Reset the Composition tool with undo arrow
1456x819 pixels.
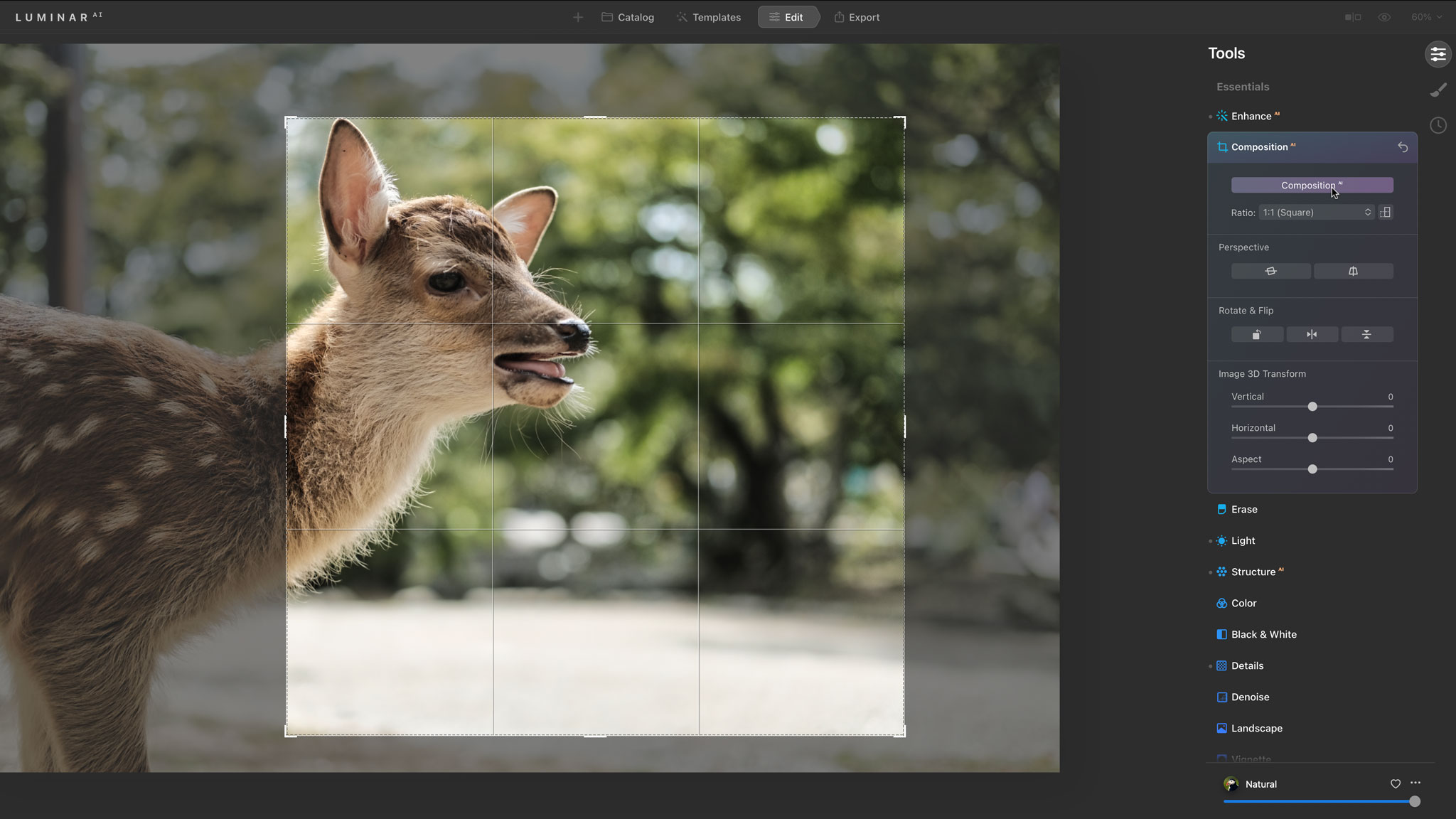[x=1403, y=147]
